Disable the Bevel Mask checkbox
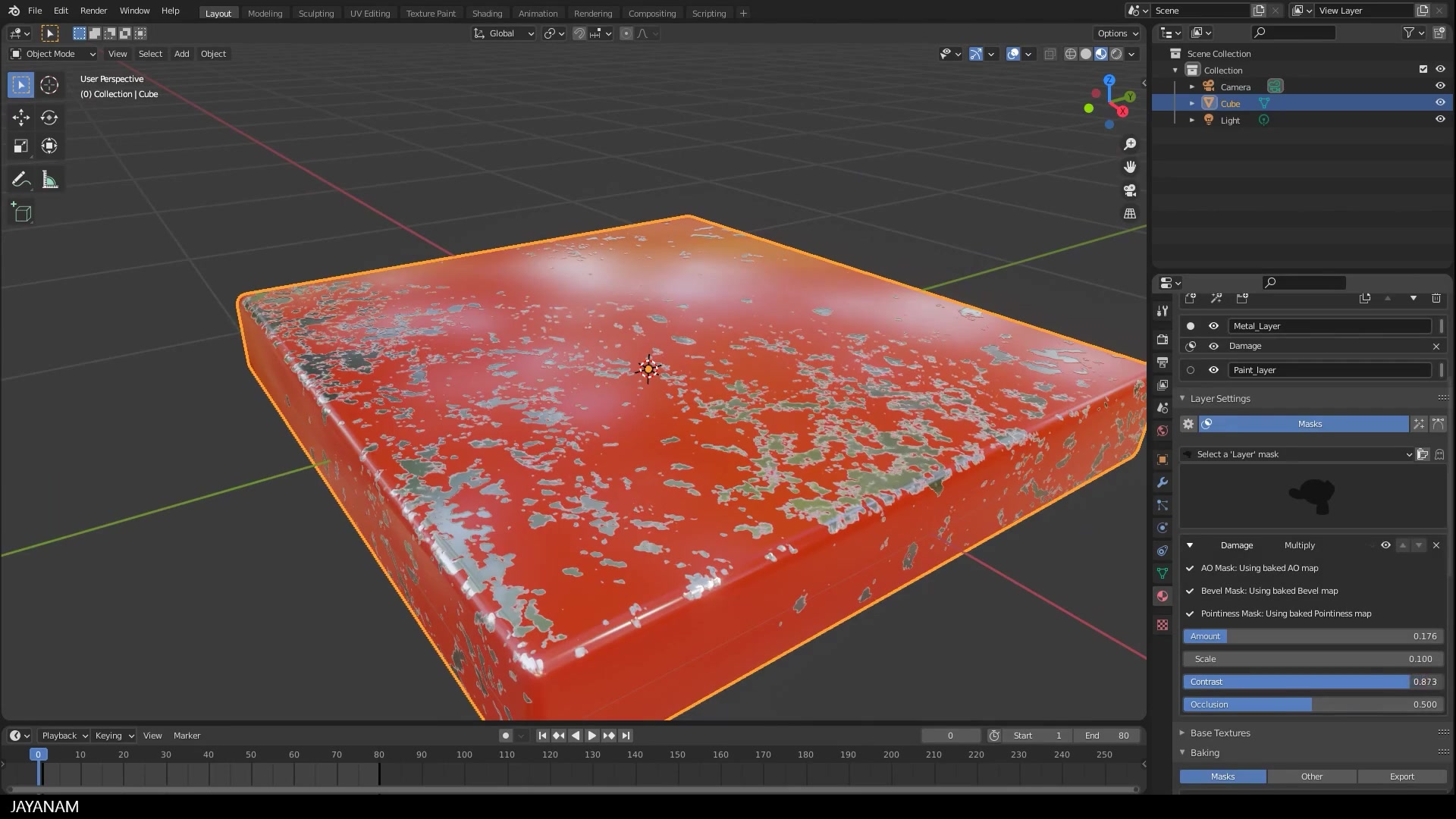The height and width of the screenshot is (819, 1456). [1189, 591]
